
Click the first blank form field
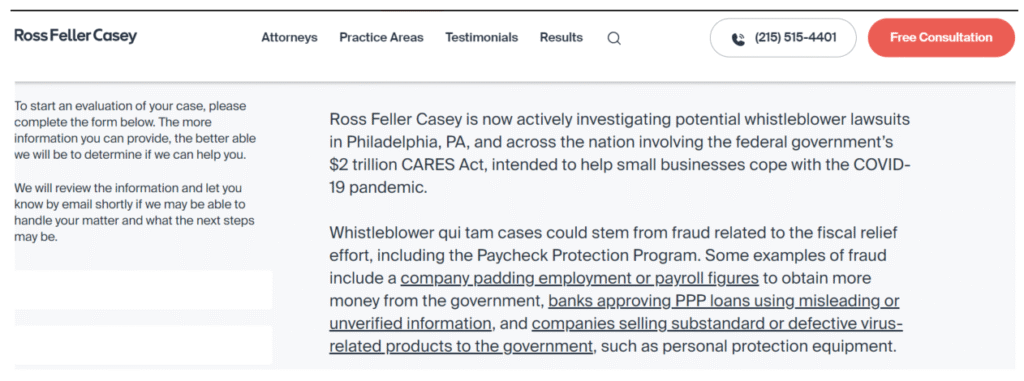[144, 290]
